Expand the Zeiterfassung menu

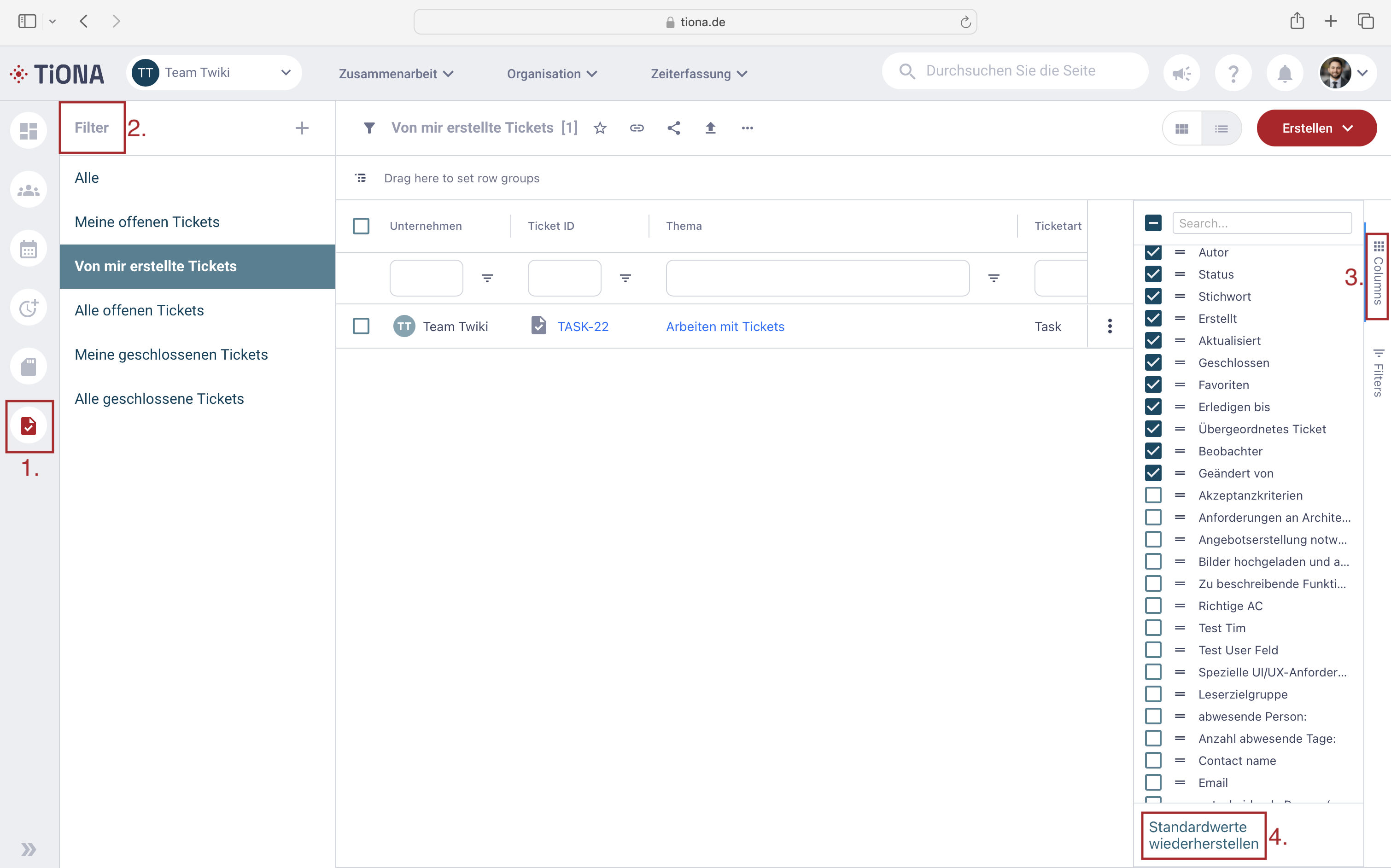(699, 74)
